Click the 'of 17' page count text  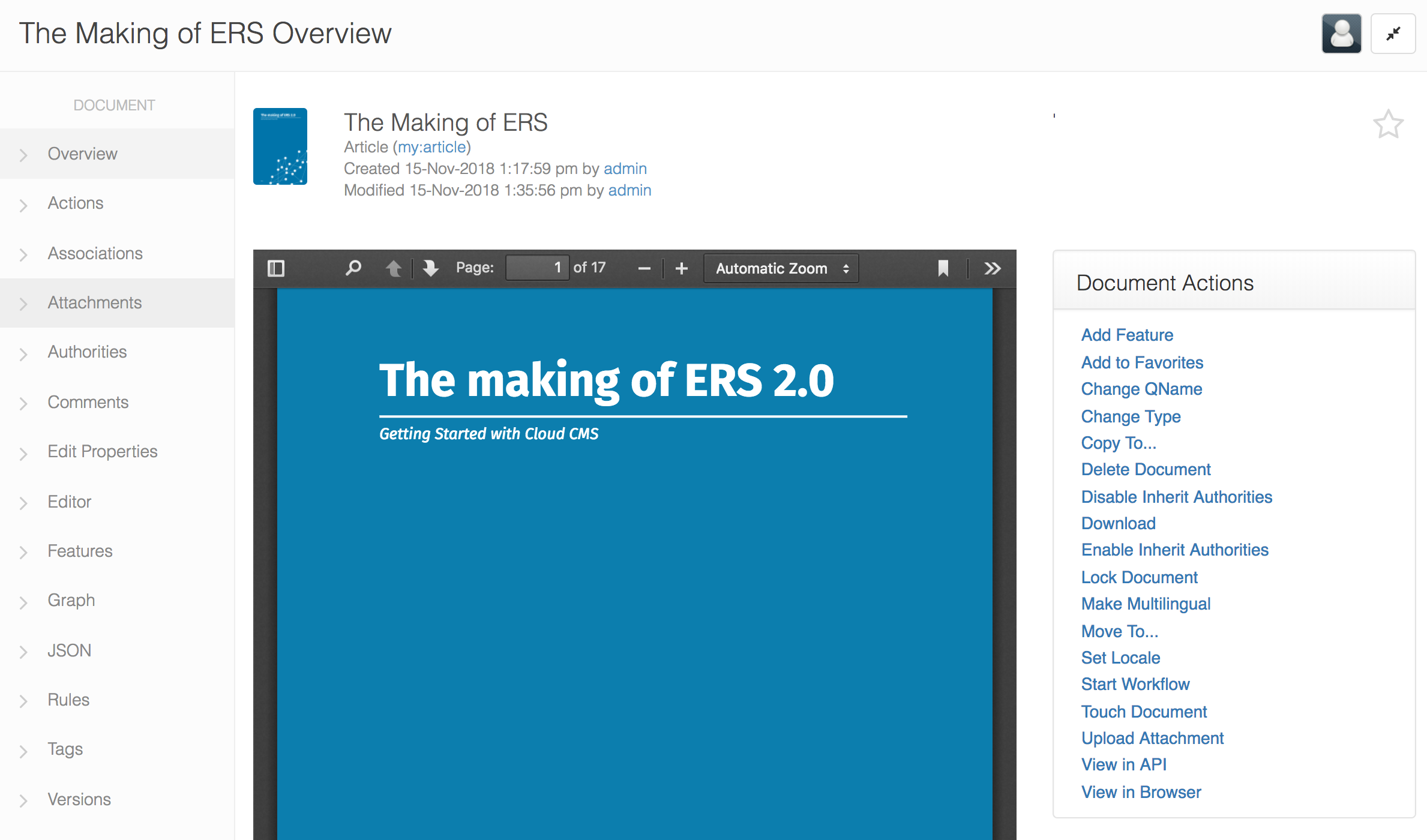point(589,268)
